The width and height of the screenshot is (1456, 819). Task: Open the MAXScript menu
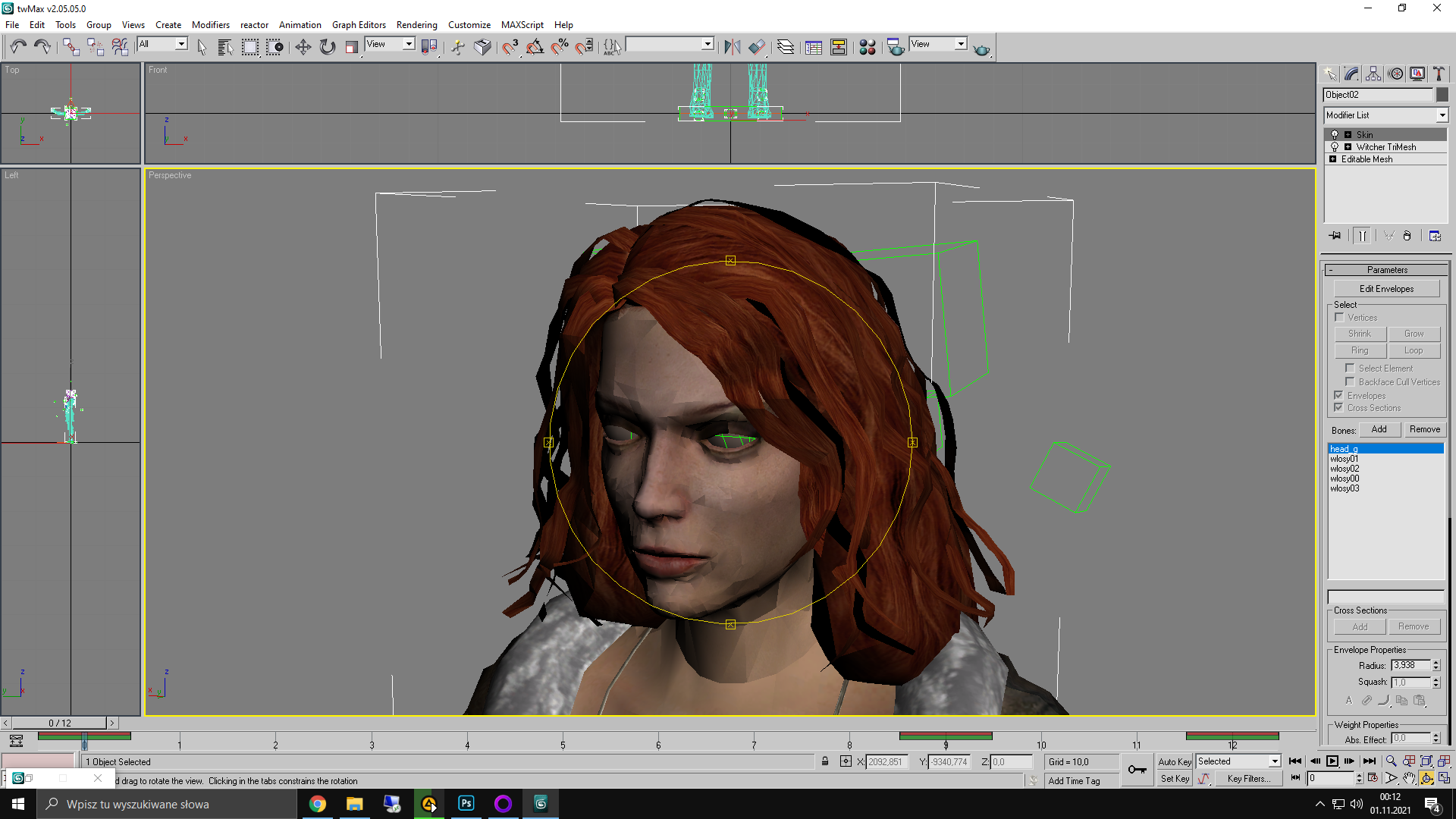522,25
